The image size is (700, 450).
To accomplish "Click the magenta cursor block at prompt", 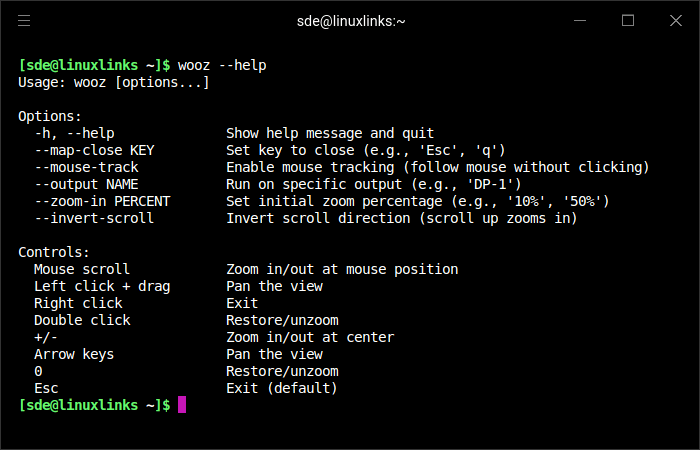I will [x=182, y=405].
